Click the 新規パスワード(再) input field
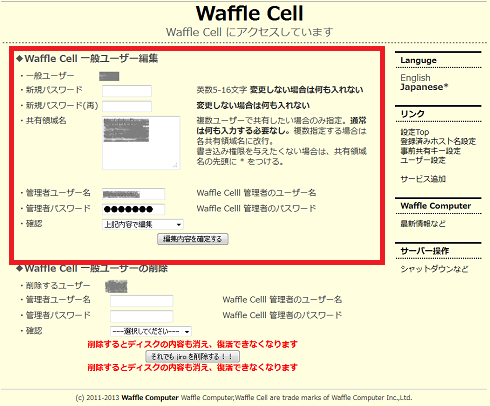This screenshot has width=490, height=406. pos(127,106)
